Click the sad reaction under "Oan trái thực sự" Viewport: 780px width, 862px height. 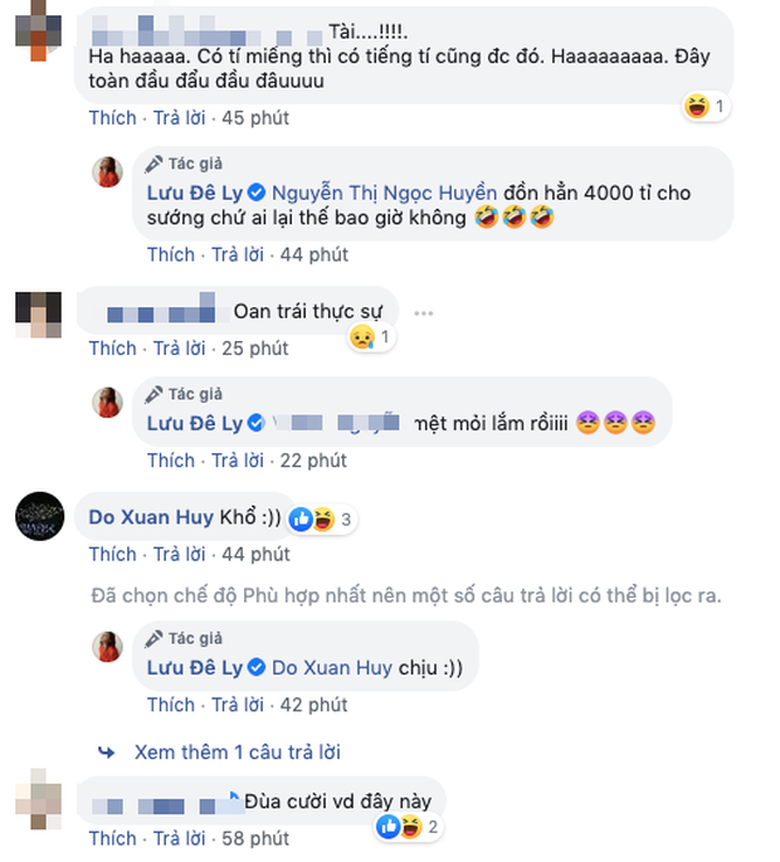point(362,336)
